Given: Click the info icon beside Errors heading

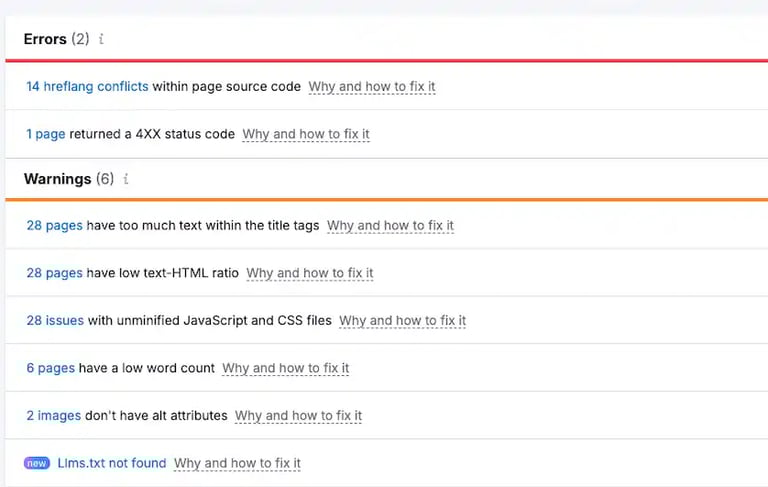Looking at the screenshot, I should tap(101, 39).
